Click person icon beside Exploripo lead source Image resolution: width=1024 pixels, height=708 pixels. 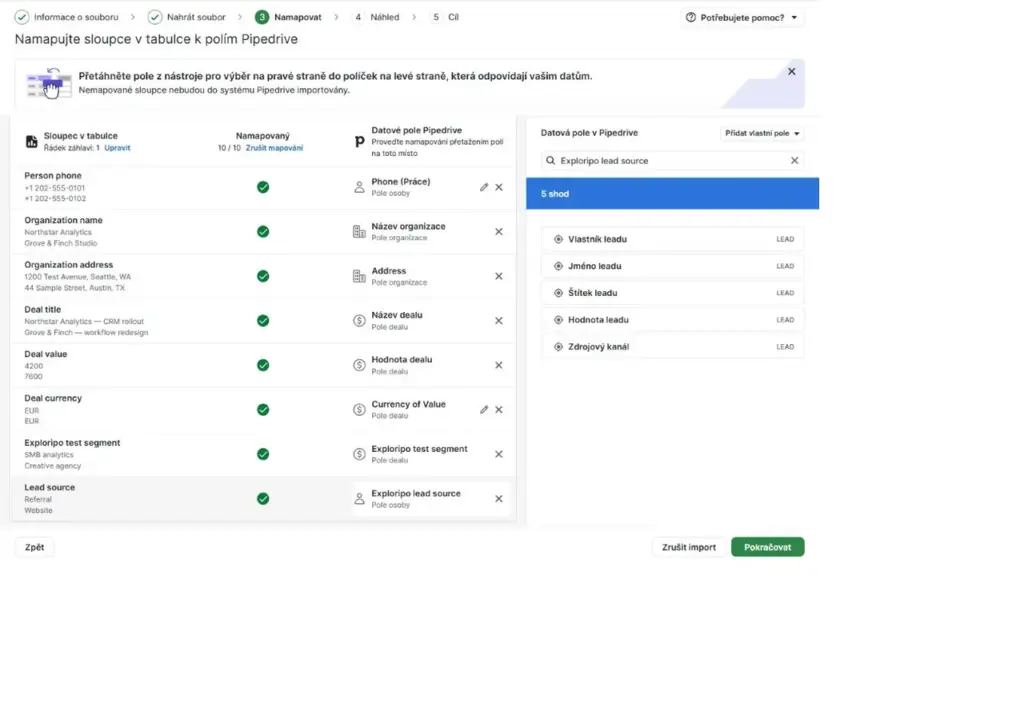[x=359, y=499]
